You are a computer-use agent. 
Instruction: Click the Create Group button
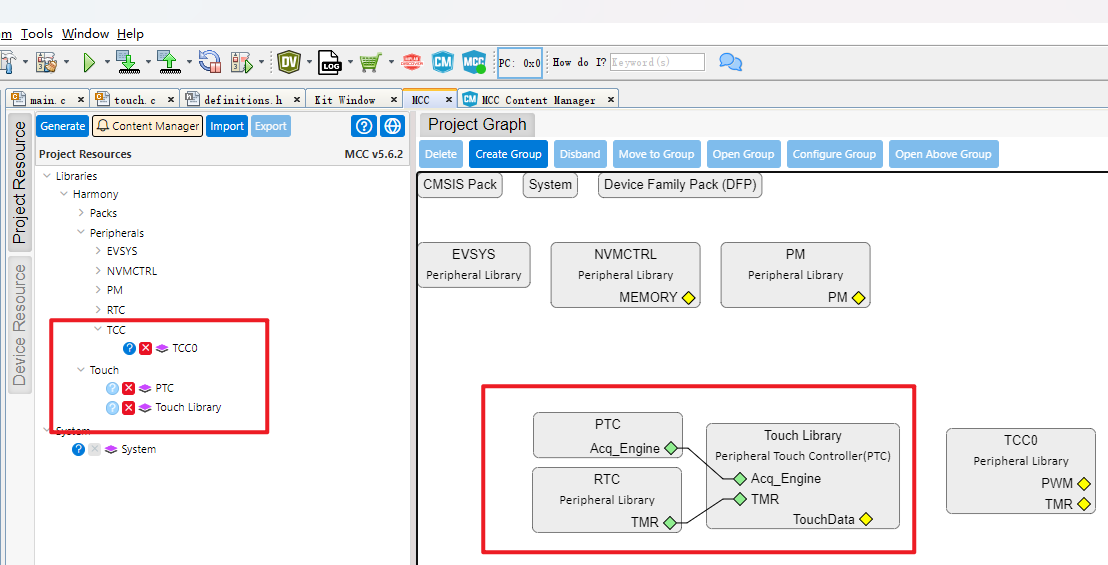pyautogui.click(x=508, y=154)
